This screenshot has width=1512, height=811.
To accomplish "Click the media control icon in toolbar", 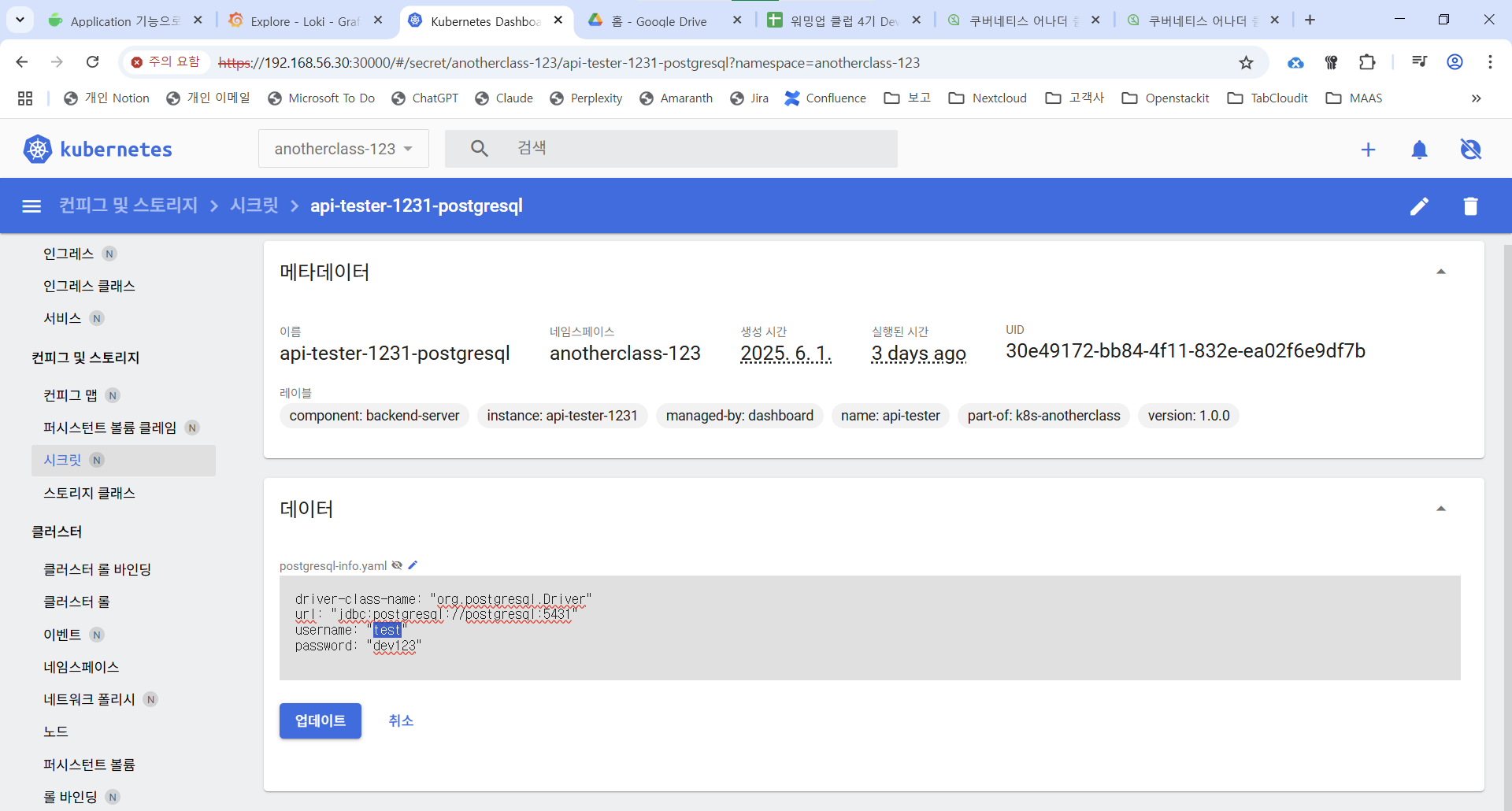I will coord(1419,61).
